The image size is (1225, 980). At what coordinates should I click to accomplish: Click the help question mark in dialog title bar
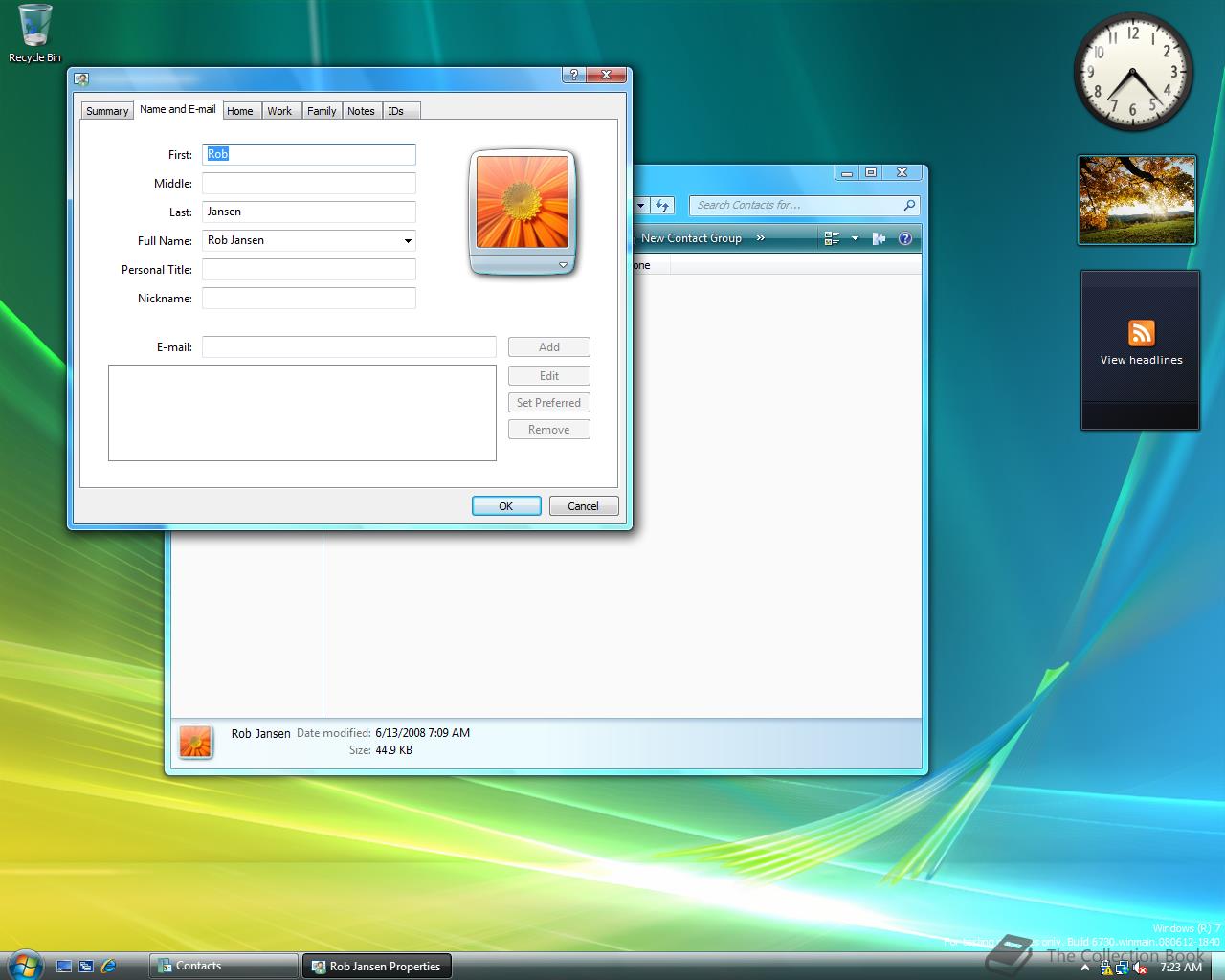[573, 75]
